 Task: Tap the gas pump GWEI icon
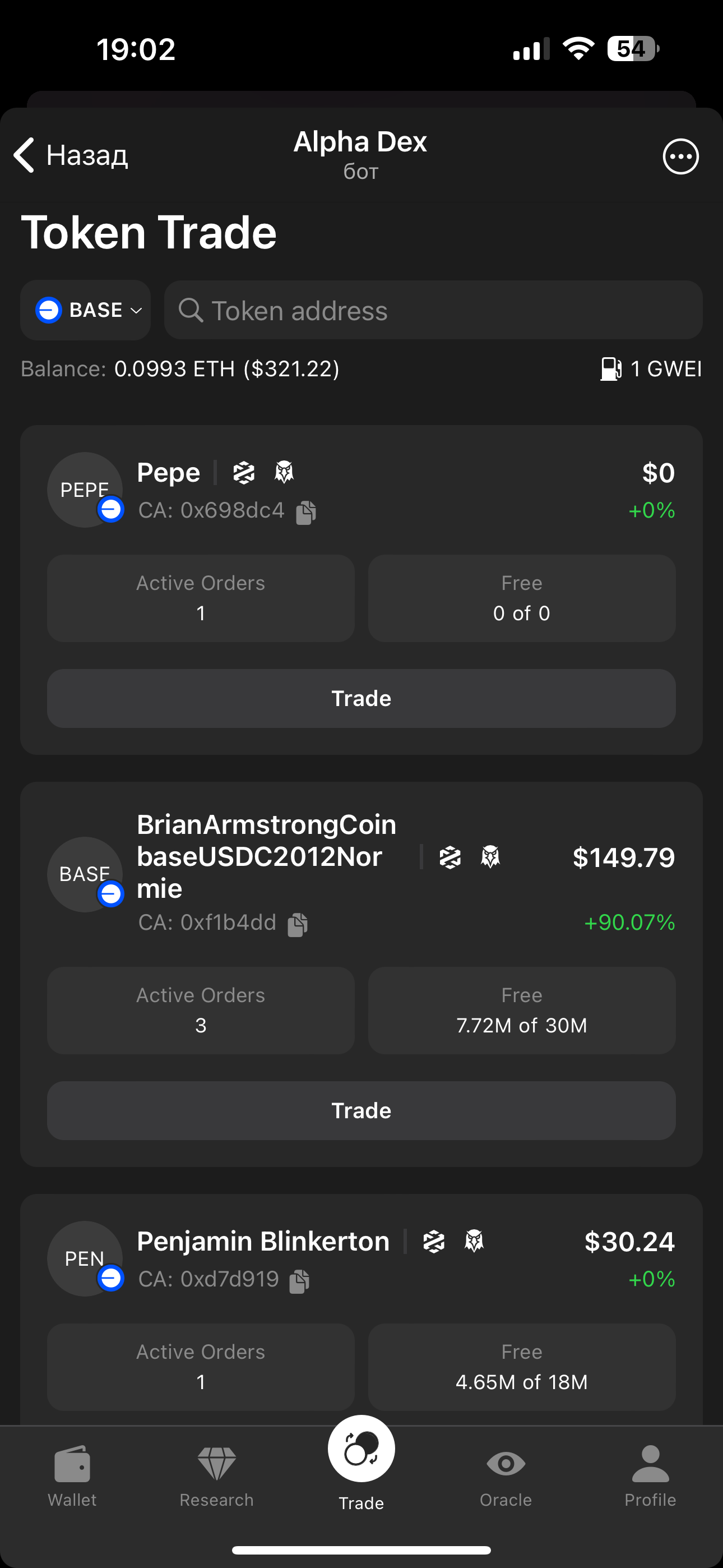pos(610,369)
